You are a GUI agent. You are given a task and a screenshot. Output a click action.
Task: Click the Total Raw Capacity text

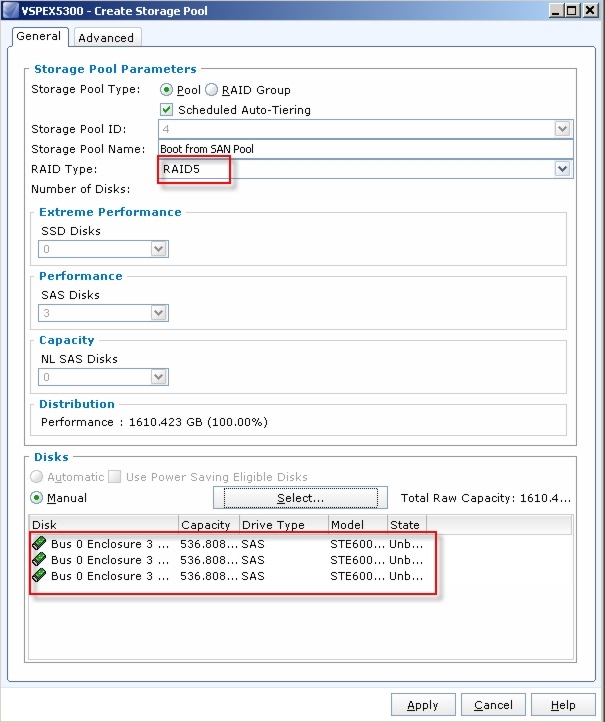tap(486, 498)
